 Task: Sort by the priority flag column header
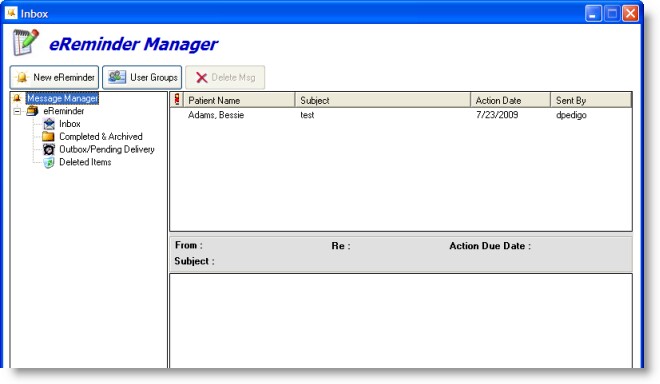coord(177,100)
